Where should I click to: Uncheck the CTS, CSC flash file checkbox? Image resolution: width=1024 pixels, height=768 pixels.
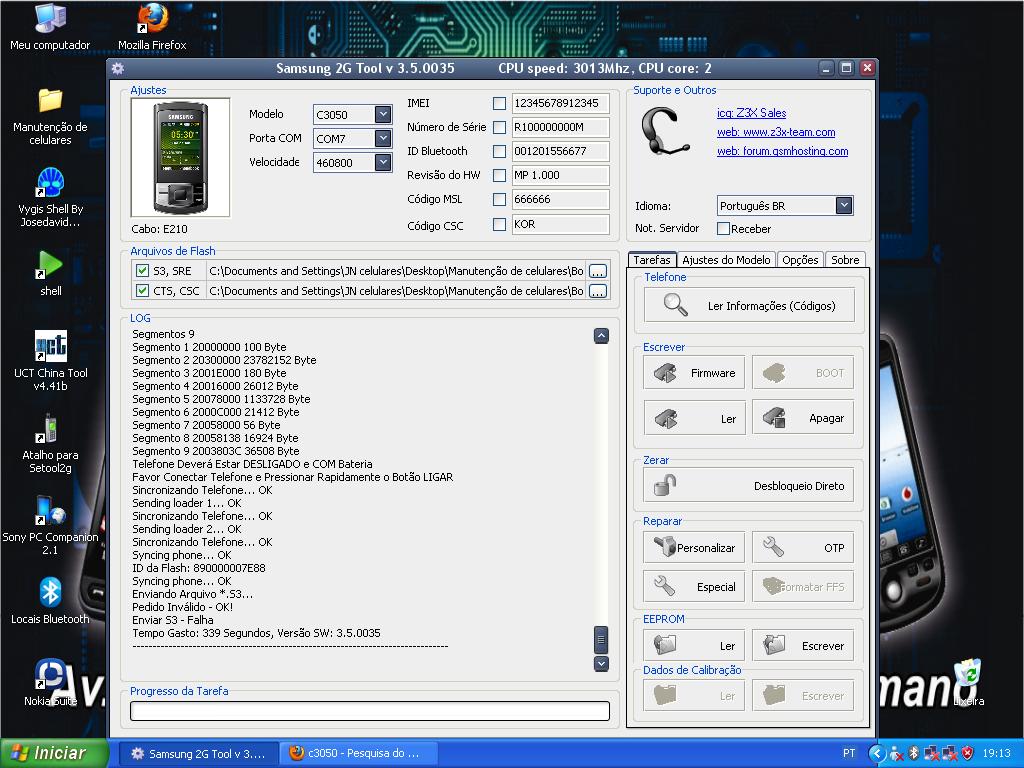(142, 291)
